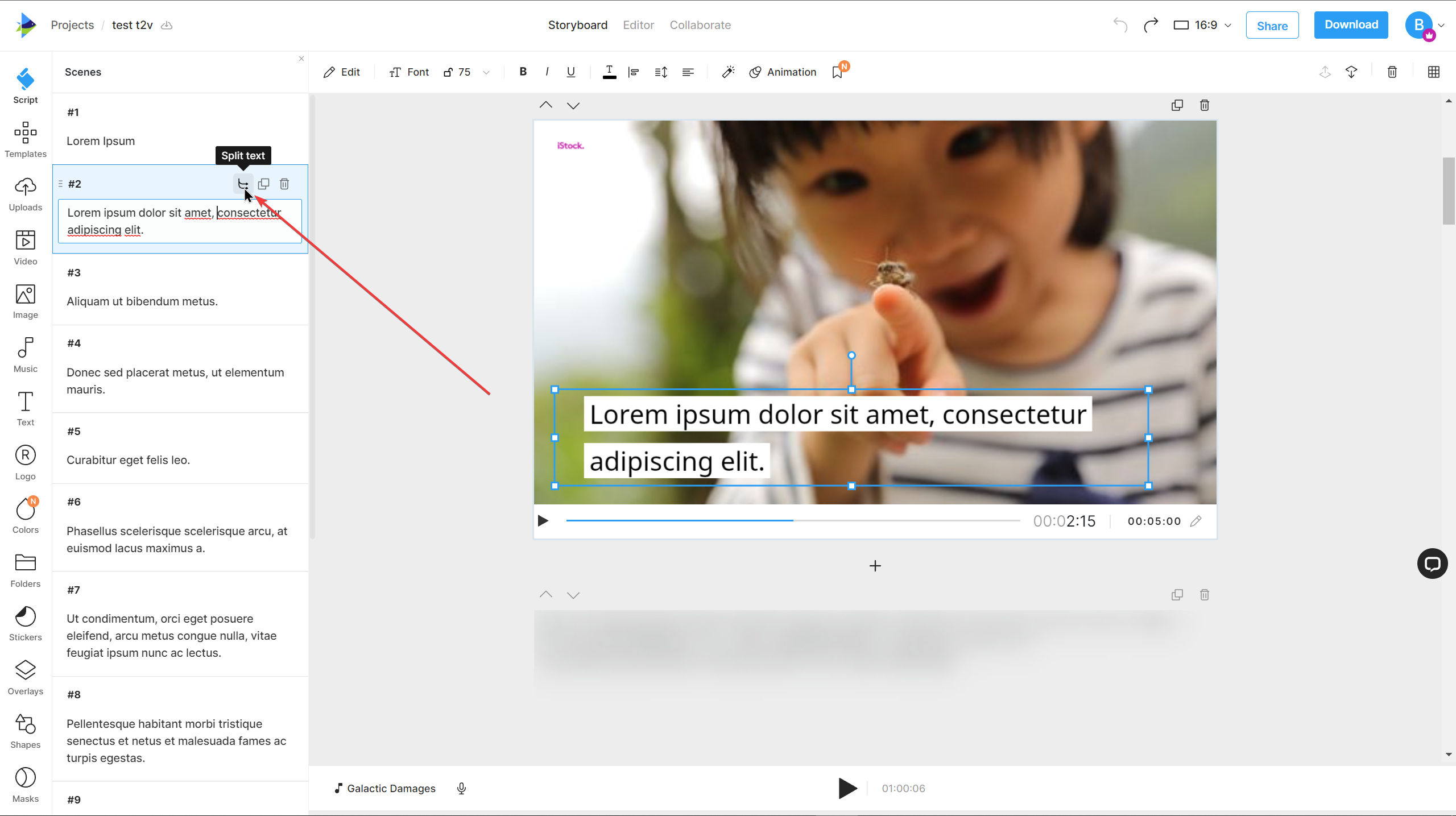
Task: Open the Text panel in sidebar
Action: (x=26, y=408)
